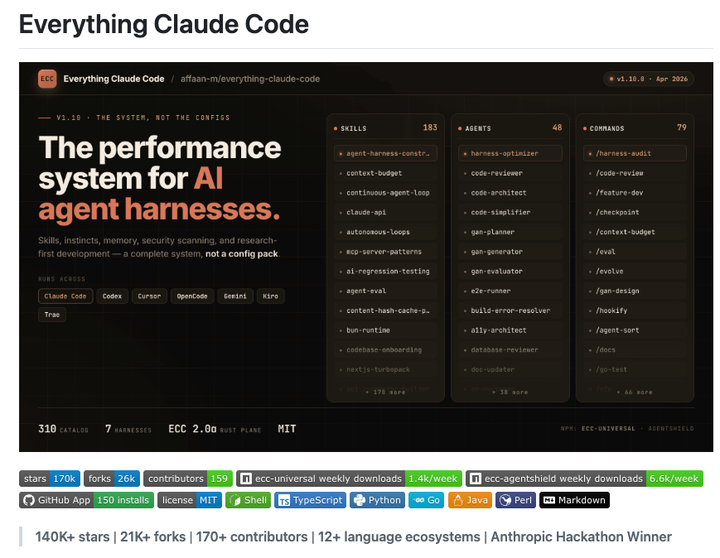Click the Everything Claude Code page heading
The height and width of the screenshot is (558, 720).
click(164, 24)
